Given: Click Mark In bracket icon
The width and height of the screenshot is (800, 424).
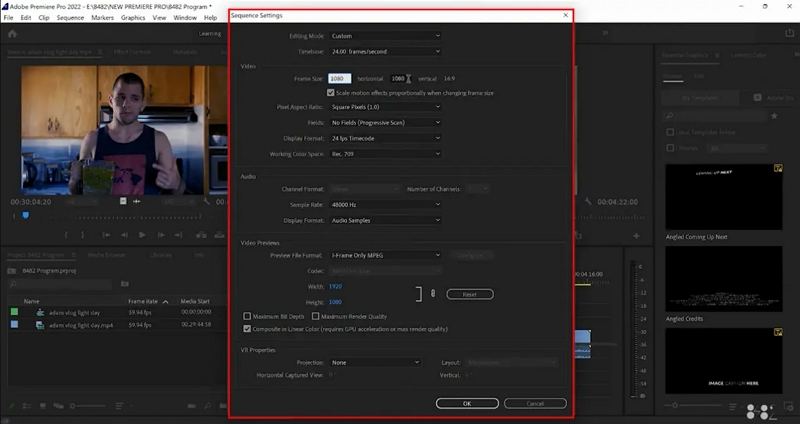Looking at the screenshot, I should coord(66,235).
